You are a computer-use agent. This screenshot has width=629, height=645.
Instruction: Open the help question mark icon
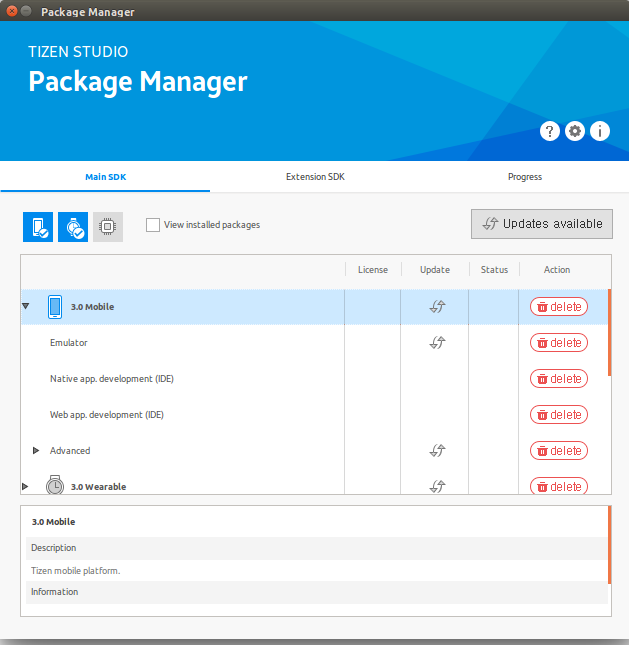click(x=549, y=131)
